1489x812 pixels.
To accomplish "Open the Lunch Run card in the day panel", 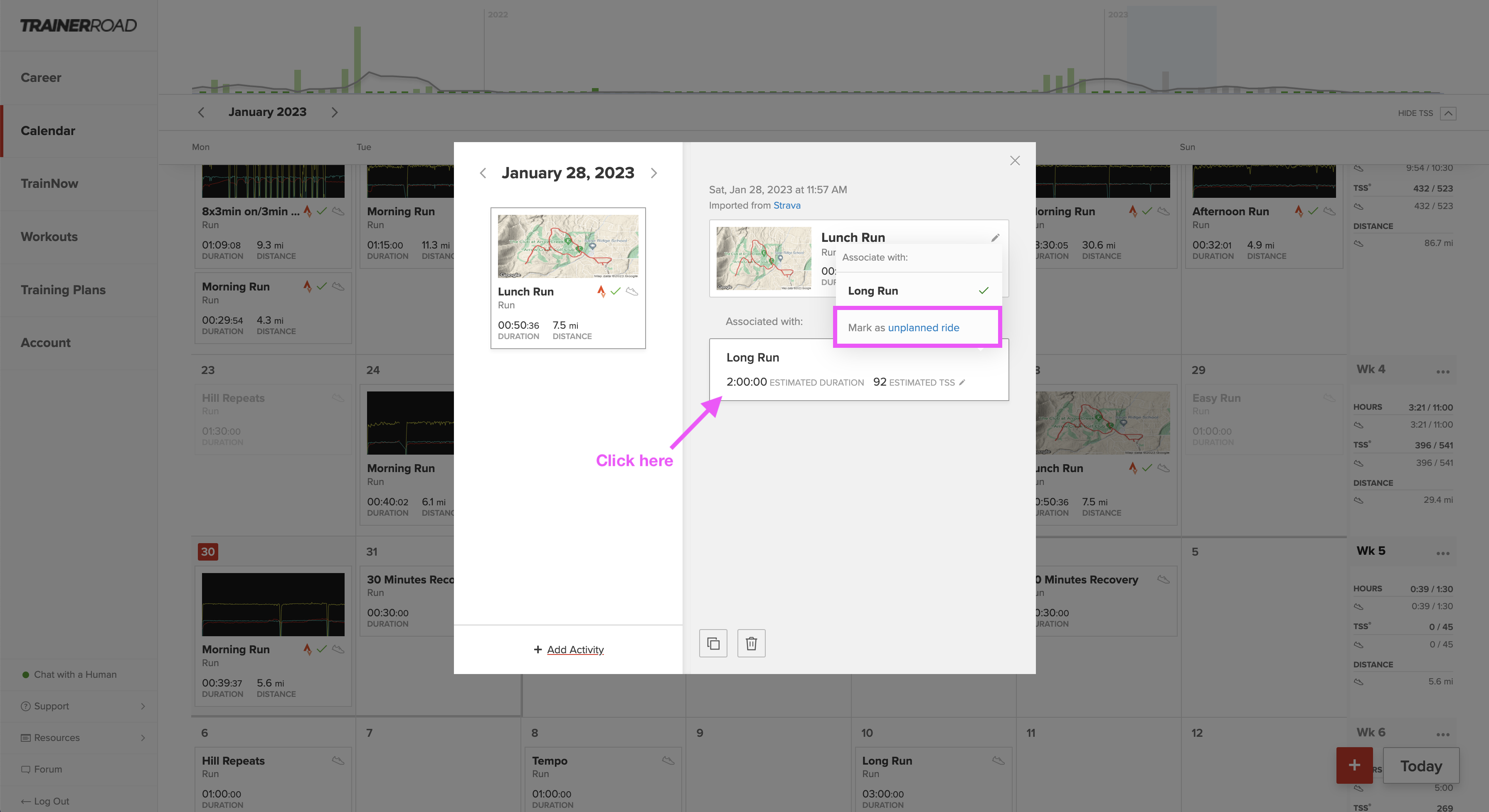I will [x=568, y=278].
